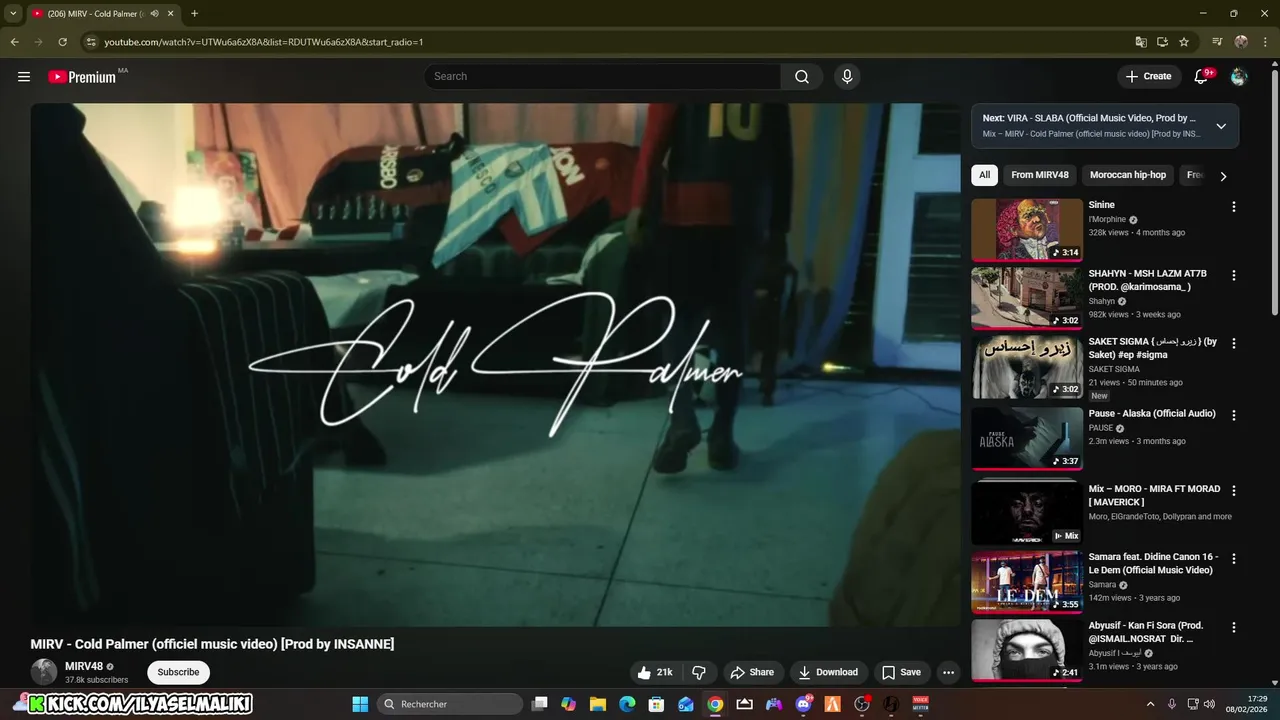Show hidden system tray icons
The height and width of the screenshot is (720, 1280).
[x=1150, y=704]
